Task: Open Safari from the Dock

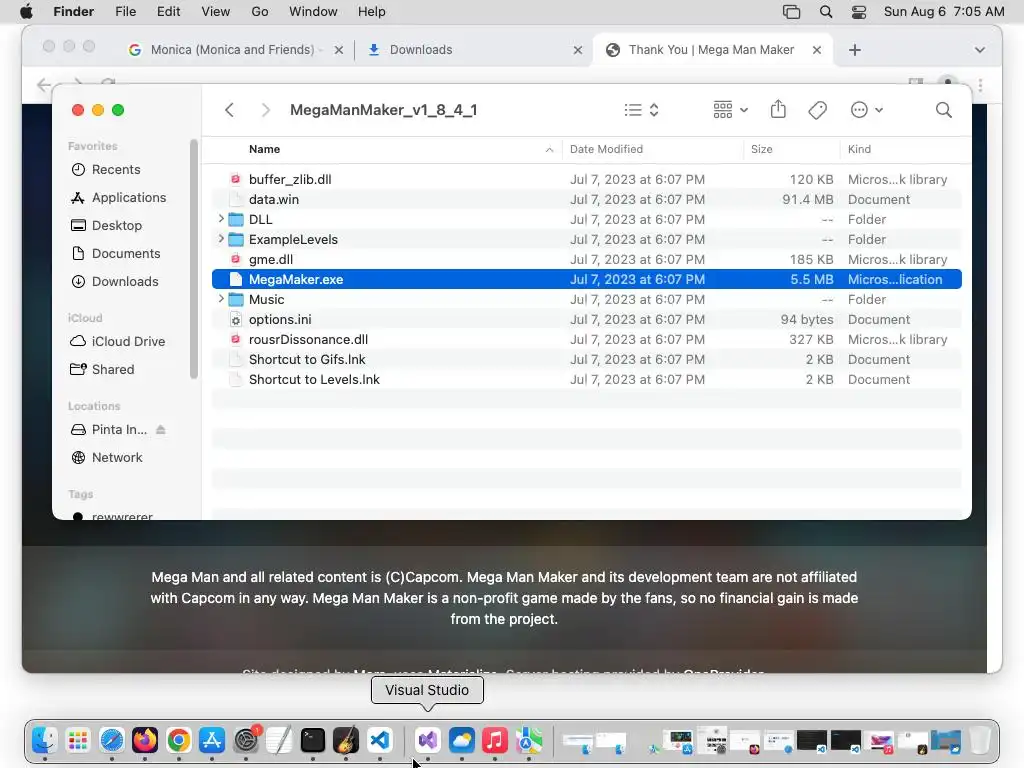Action: coord(112,740)
